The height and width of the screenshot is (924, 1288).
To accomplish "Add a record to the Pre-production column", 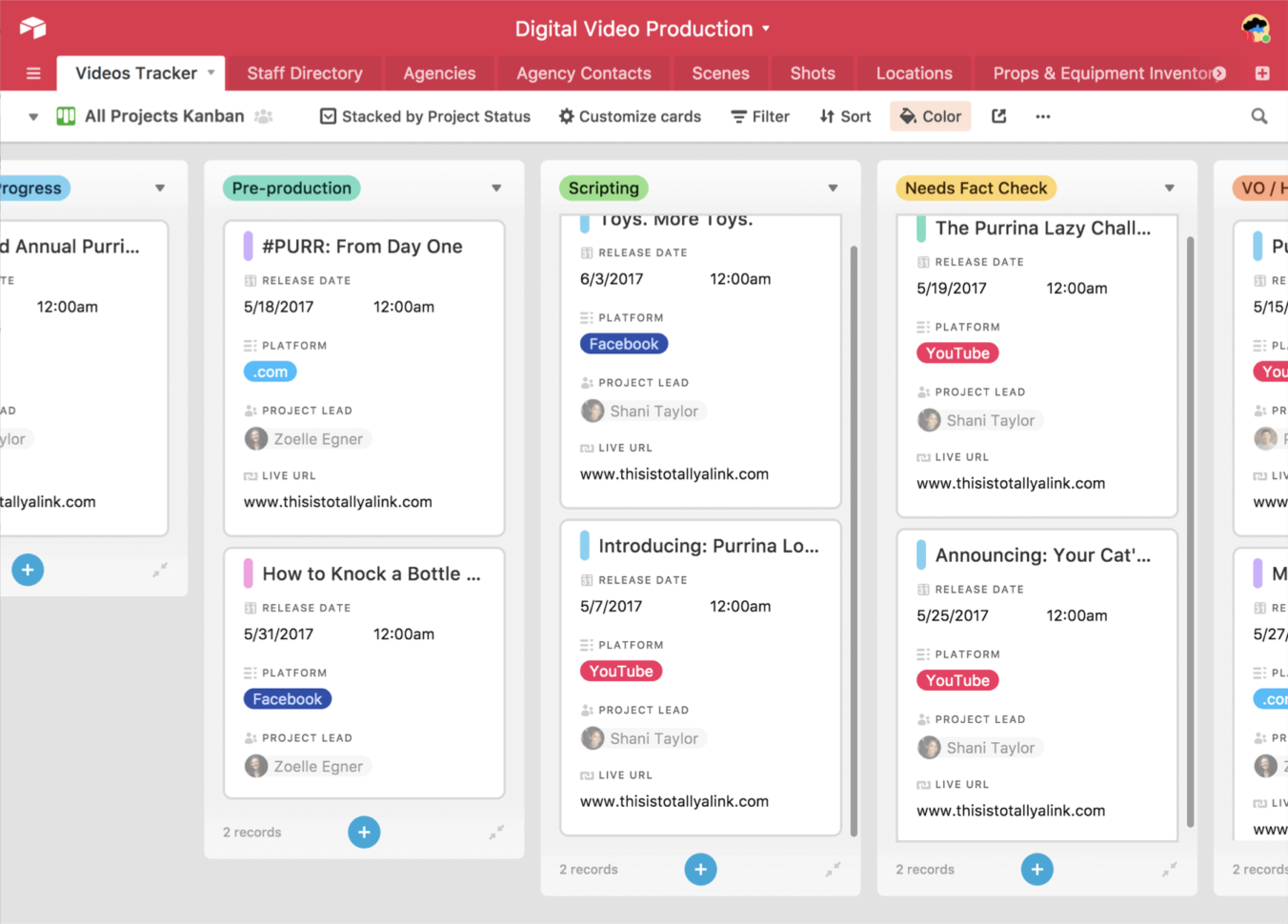I will click(x=364, y=832).
